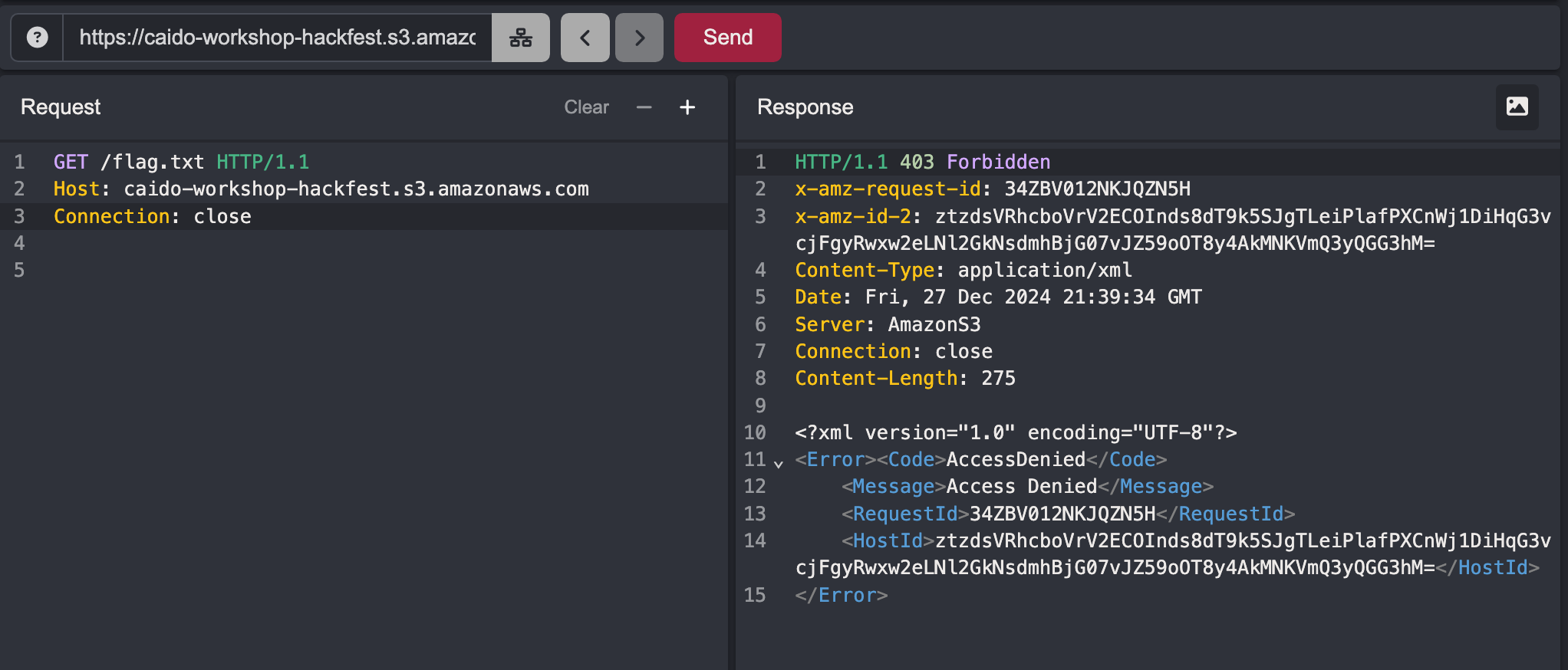This screenshot has width=1568, height=670.
Task: Click the Host header value caido-workshop-hackfest.s3.amazonaws.com
Action: click(x=356, y=189)
